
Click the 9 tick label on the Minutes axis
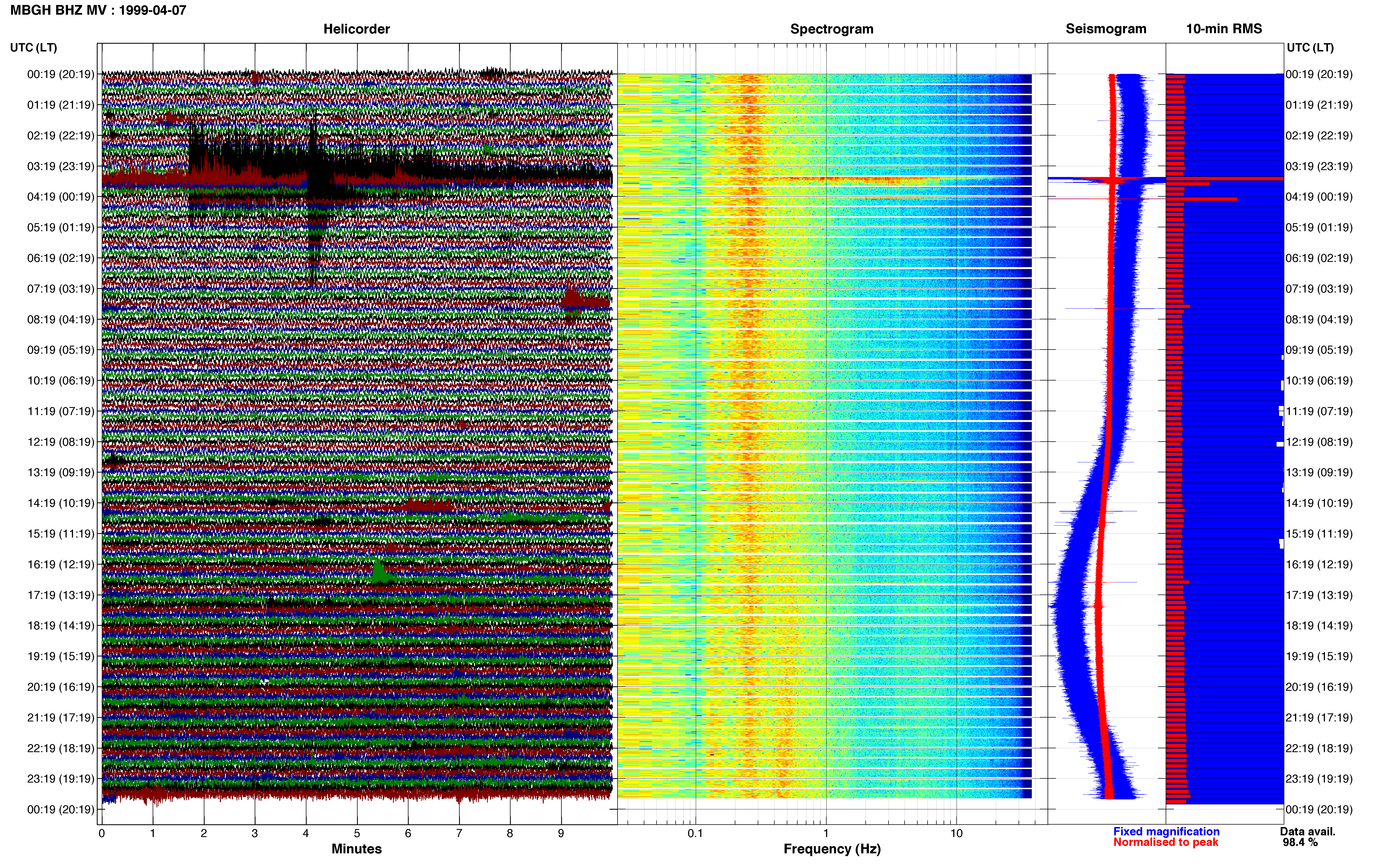click(561, 833)
